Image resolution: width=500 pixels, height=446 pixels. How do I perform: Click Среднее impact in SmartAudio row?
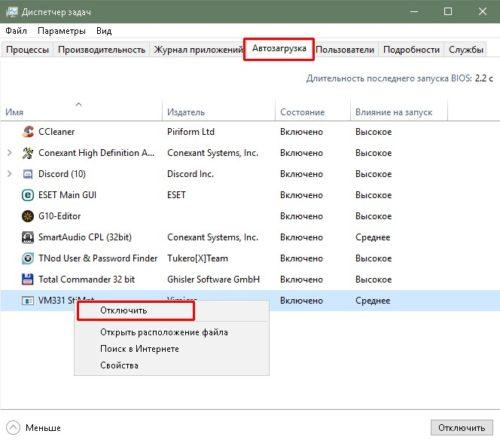tap(373, 237)
